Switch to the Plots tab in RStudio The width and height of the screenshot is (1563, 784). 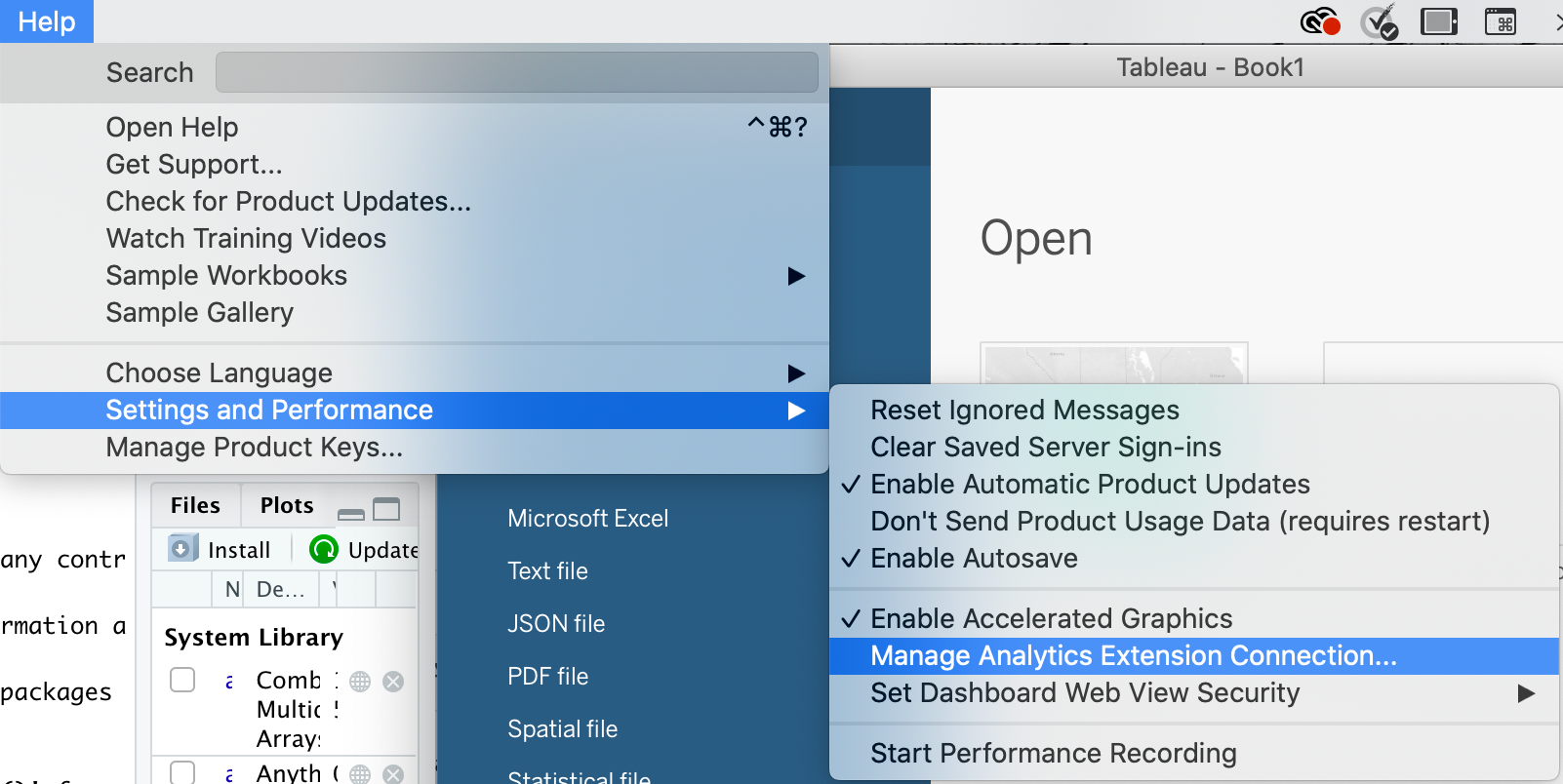[x=287, y=505]
